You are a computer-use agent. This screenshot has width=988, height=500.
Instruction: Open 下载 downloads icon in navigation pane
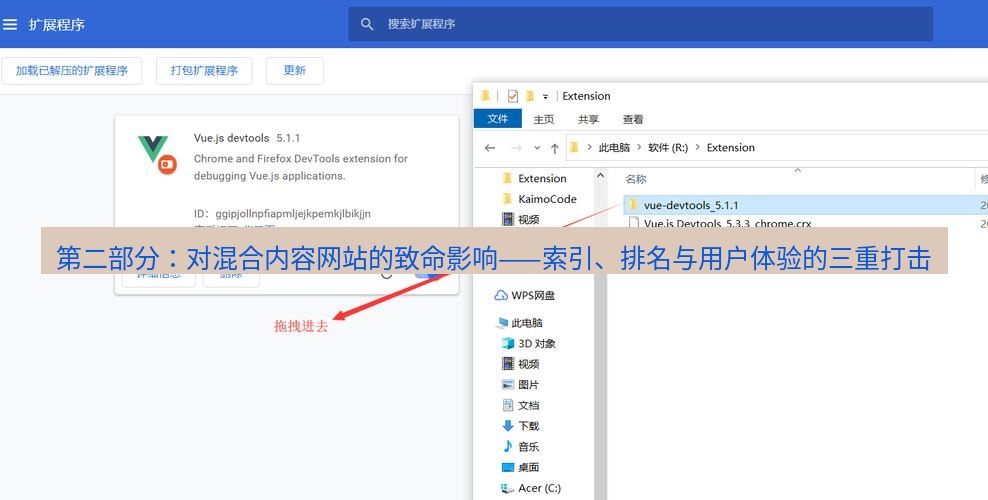point(508,426)
